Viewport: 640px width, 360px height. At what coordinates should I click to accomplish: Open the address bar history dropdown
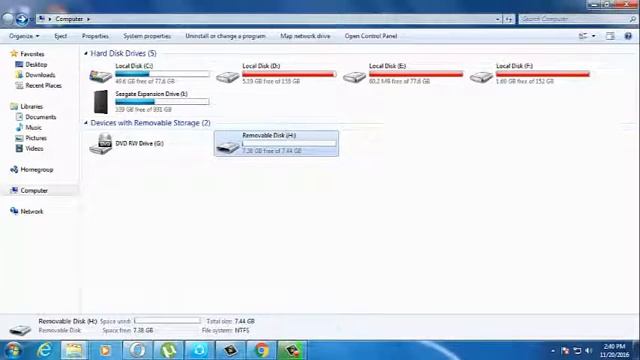pos(498,19)
